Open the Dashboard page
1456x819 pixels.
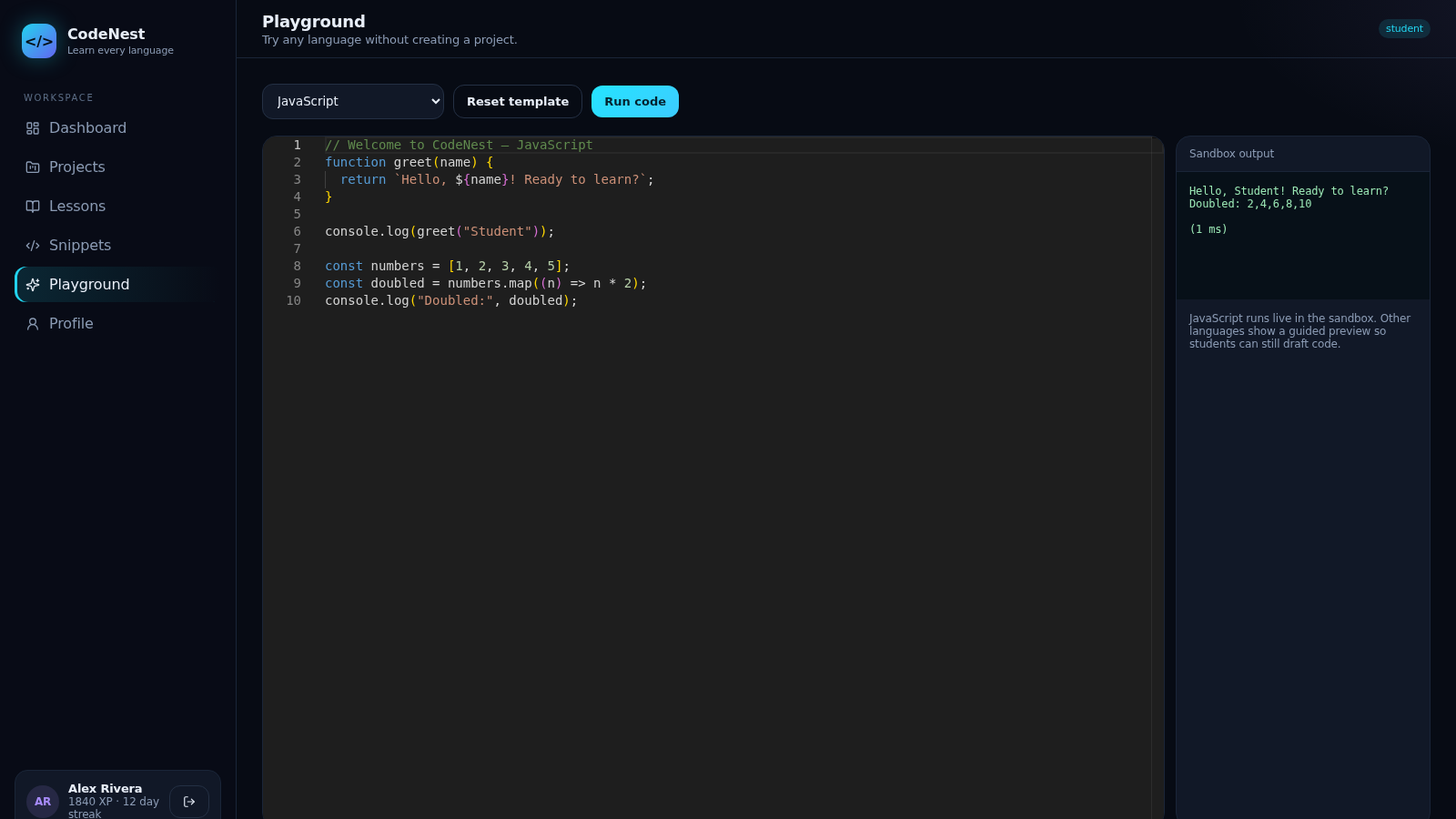point(117,128)
